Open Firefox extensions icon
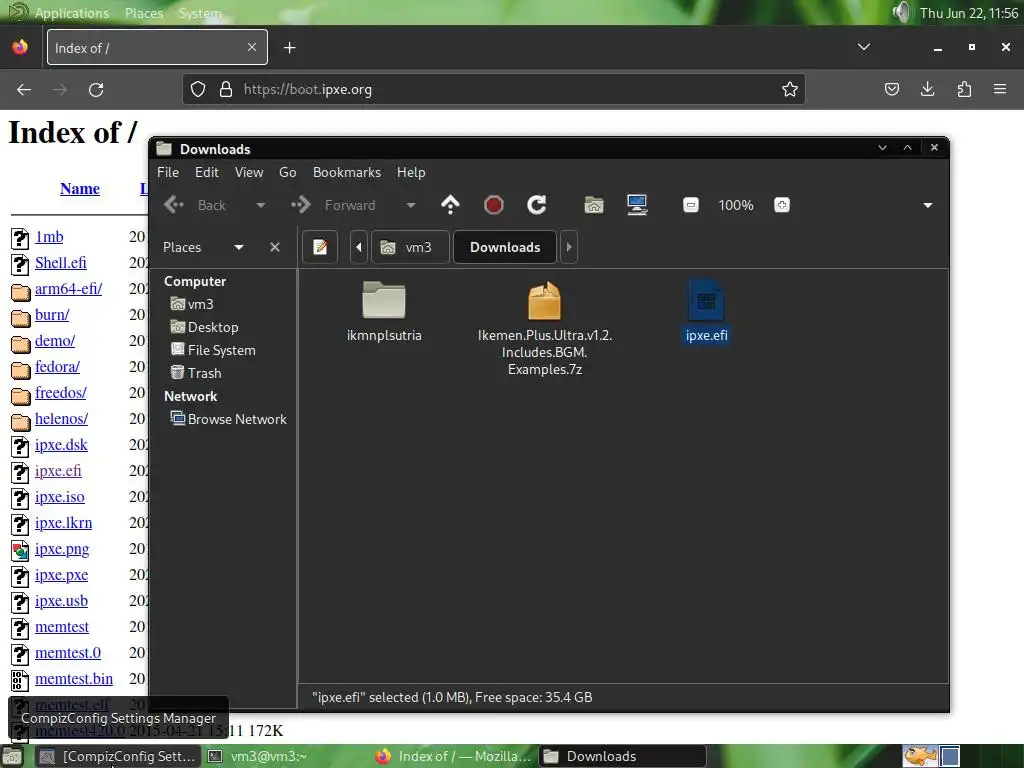The width and height of the screenshot is (1024, 768). [x=964, y=89]
